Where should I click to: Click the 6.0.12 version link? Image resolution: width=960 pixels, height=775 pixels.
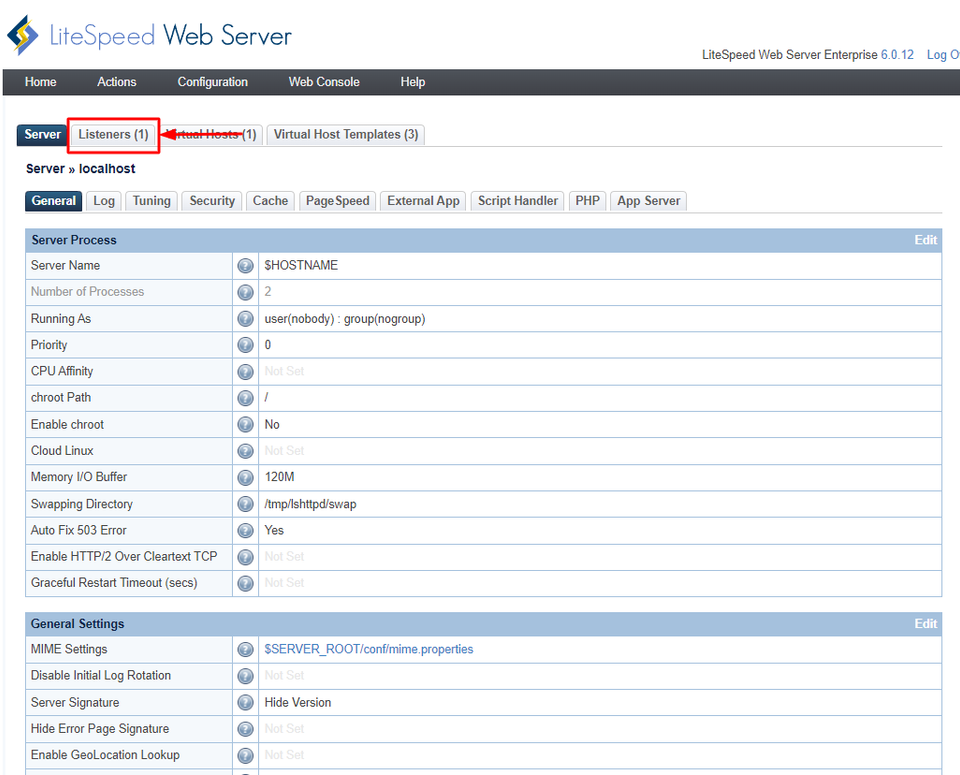coord(897,55)
